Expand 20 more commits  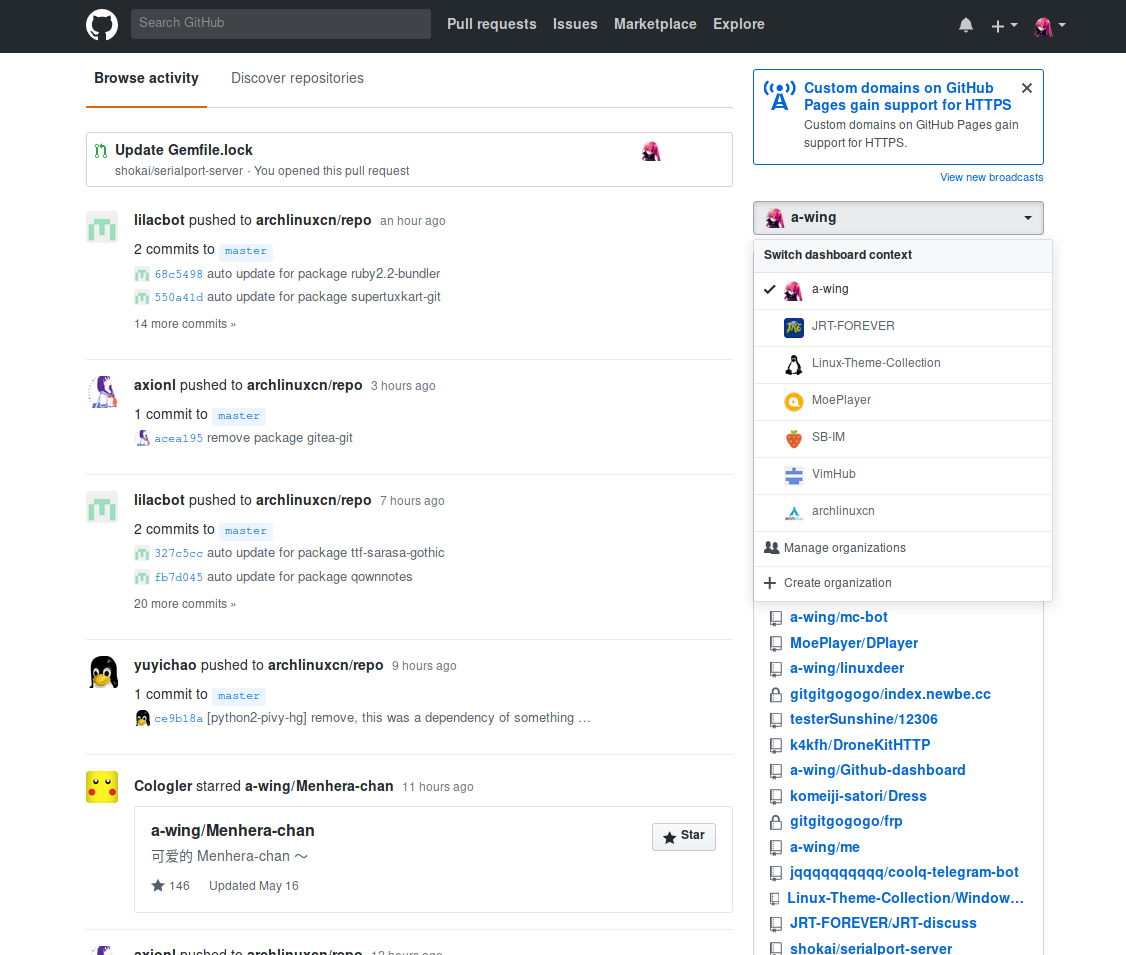[x=185, y=605]
